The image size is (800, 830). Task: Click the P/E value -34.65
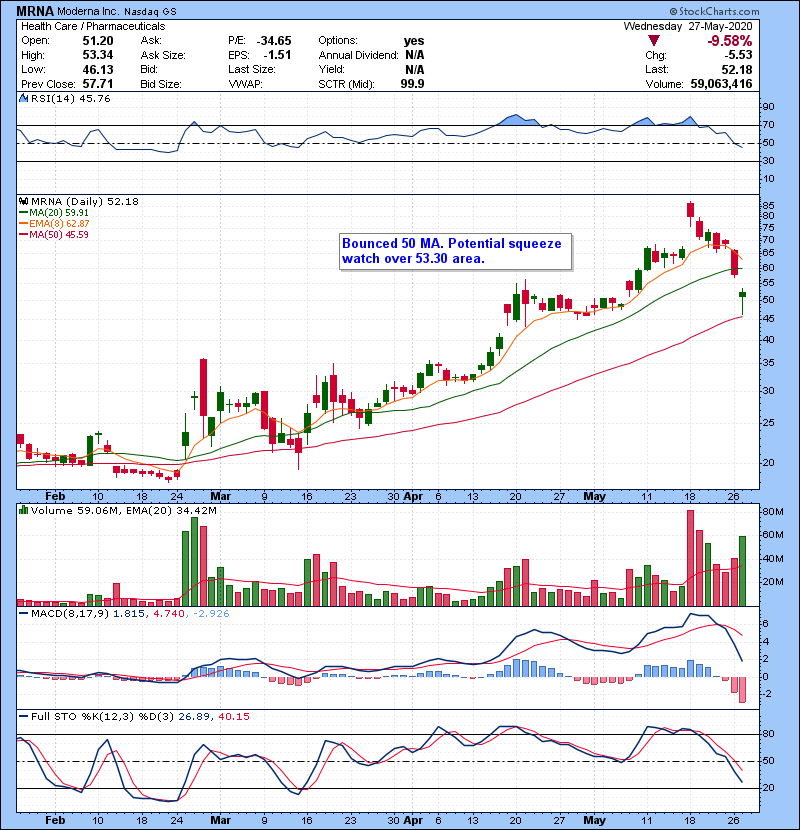(274, 41)
